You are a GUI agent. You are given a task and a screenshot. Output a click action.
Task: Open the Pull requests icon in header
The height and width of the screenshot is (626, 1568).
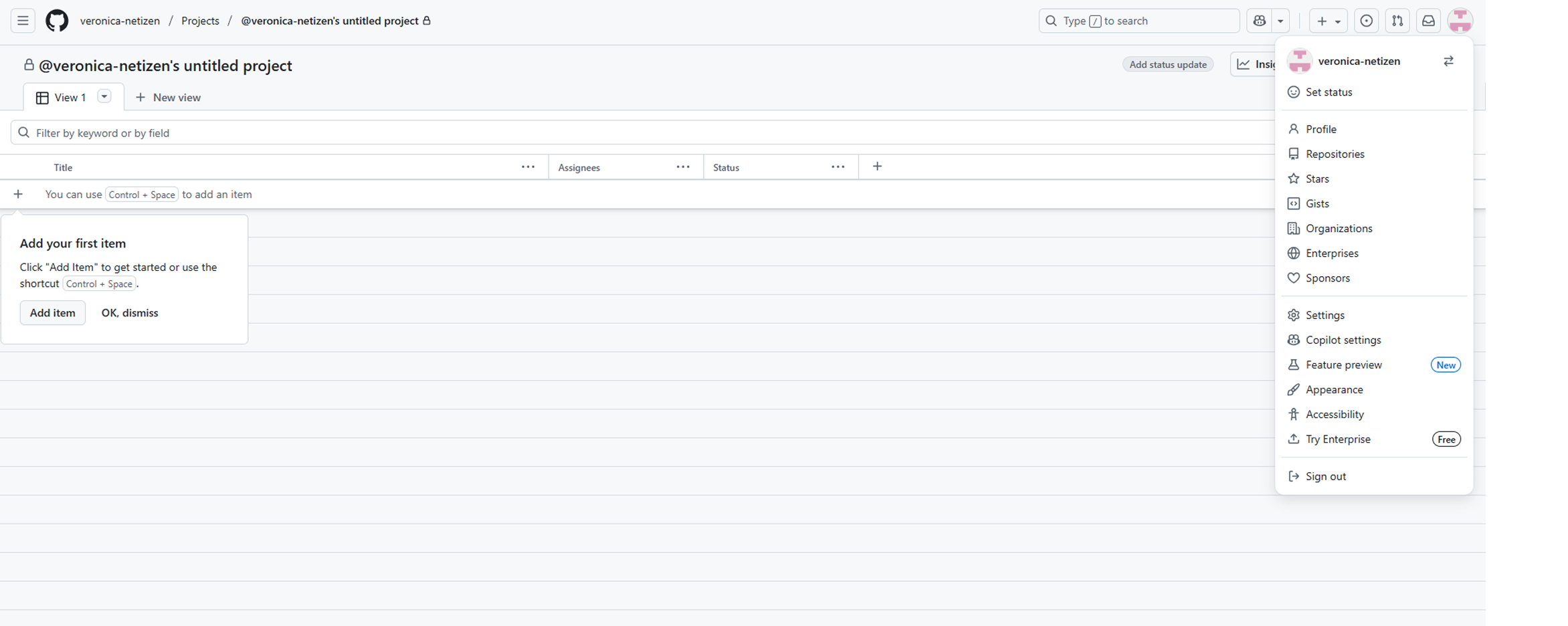coord(1397,21)
